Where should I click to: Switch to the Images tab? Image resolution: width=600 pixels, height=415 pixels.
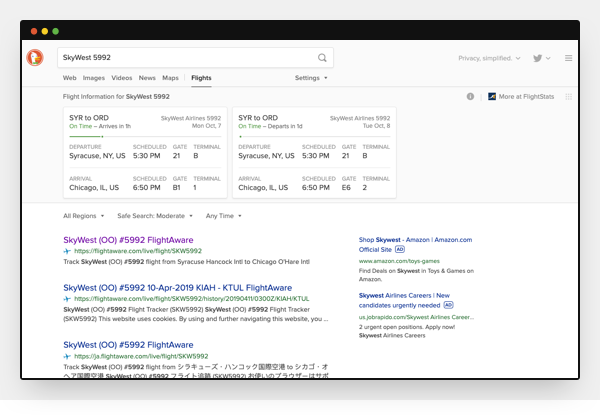94,78
